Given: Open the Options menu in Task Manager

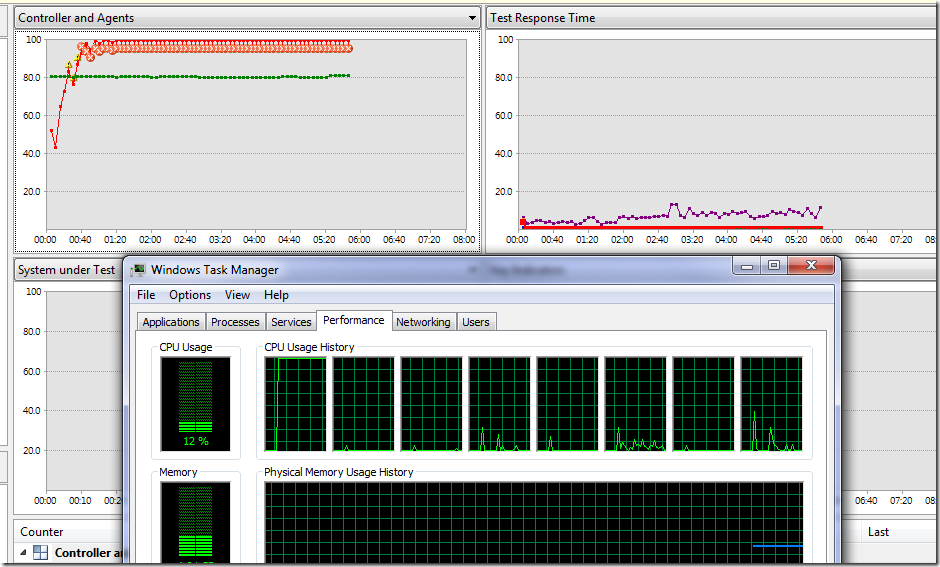Looking at the screenshot, I should pyautogui.click(x=189, y=295).
